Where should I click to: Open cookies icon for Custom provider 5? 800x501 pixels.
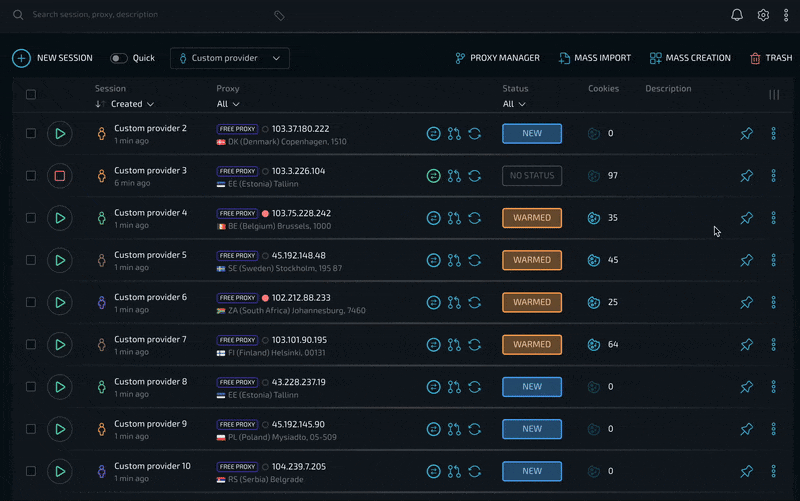coord(594,260)
